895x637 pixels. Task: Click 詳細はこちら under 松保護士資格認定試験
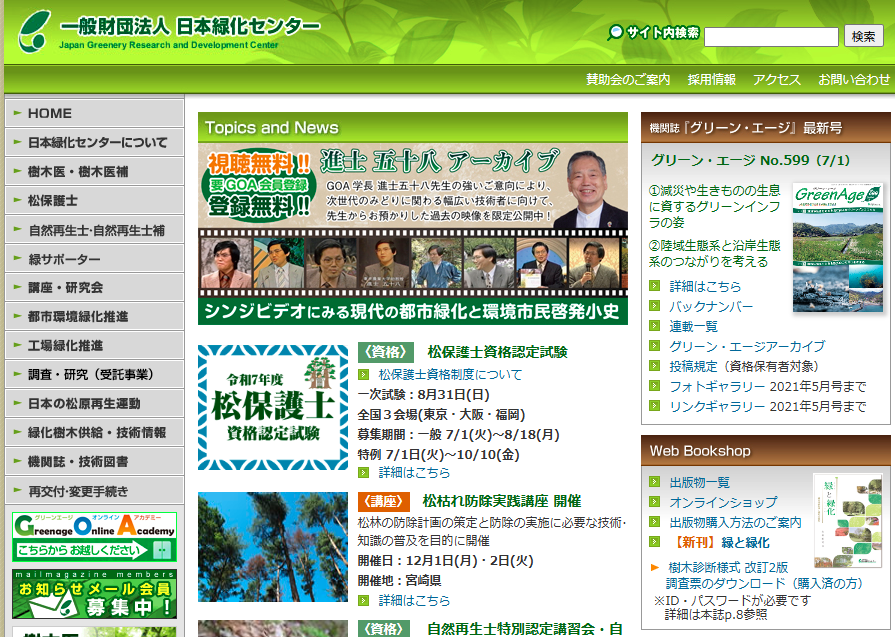point(414,473)
